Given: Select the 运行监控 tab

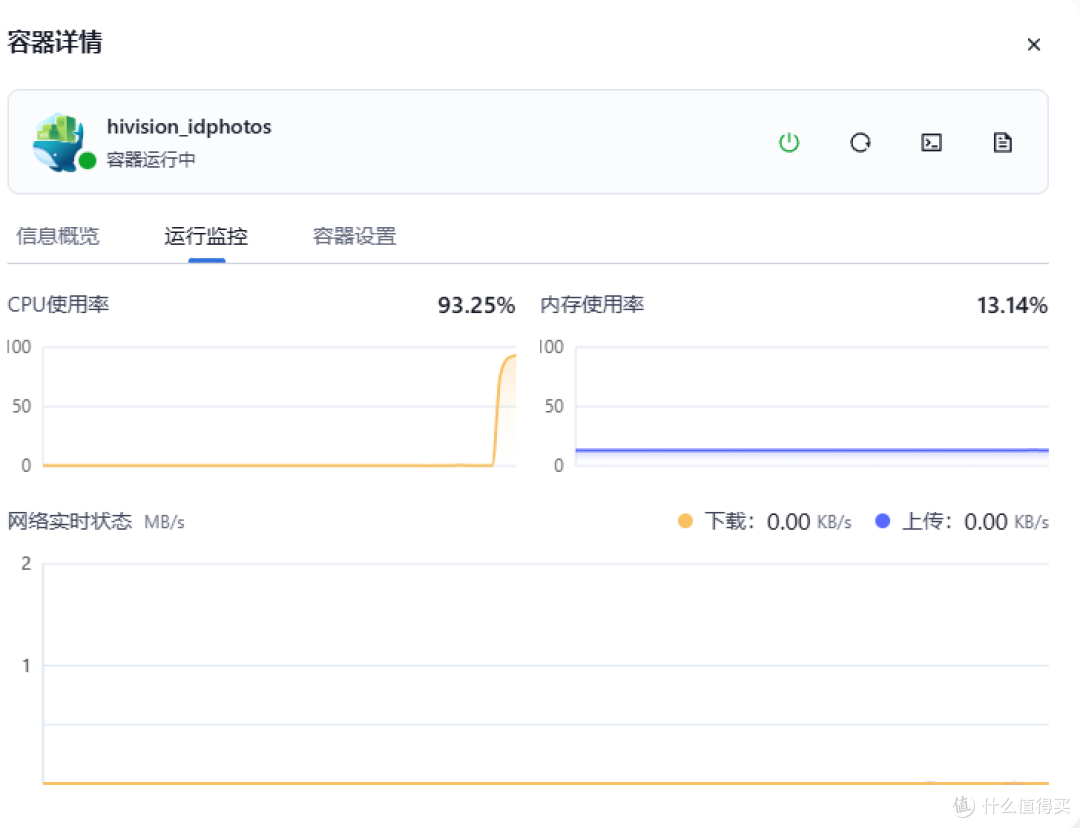Looking at the screenshot, I should pos(206,236).
